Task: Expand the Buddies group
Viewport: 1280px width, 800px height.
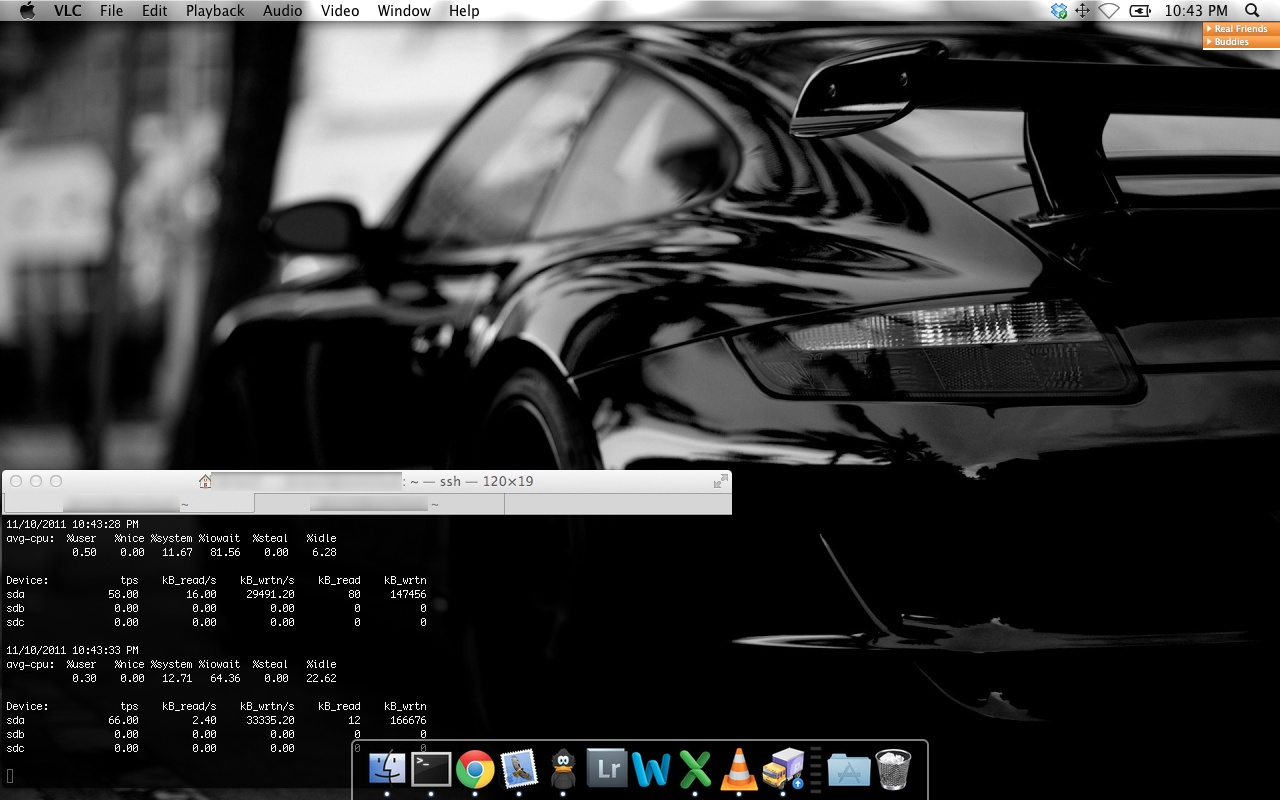Action: point(1241,42)
